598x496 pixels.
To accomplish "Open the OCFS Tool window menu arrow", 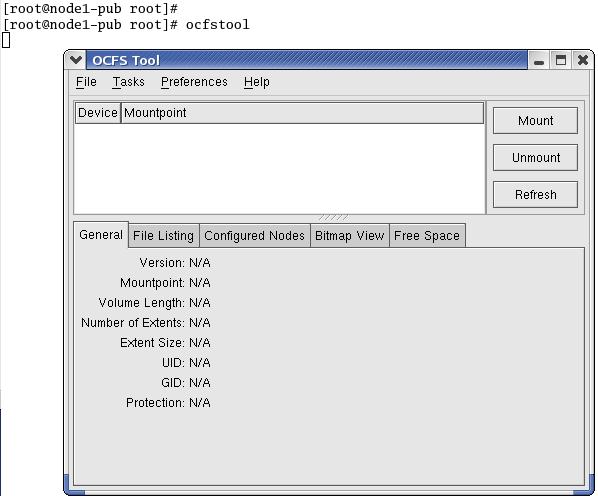I will pos(76,60).
